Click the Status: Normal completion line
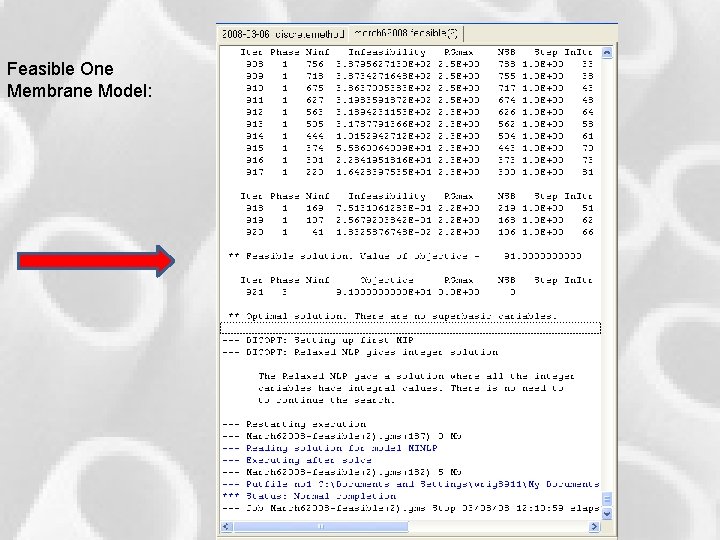Screen dimensions: 720x540 (x=309, y=496)
